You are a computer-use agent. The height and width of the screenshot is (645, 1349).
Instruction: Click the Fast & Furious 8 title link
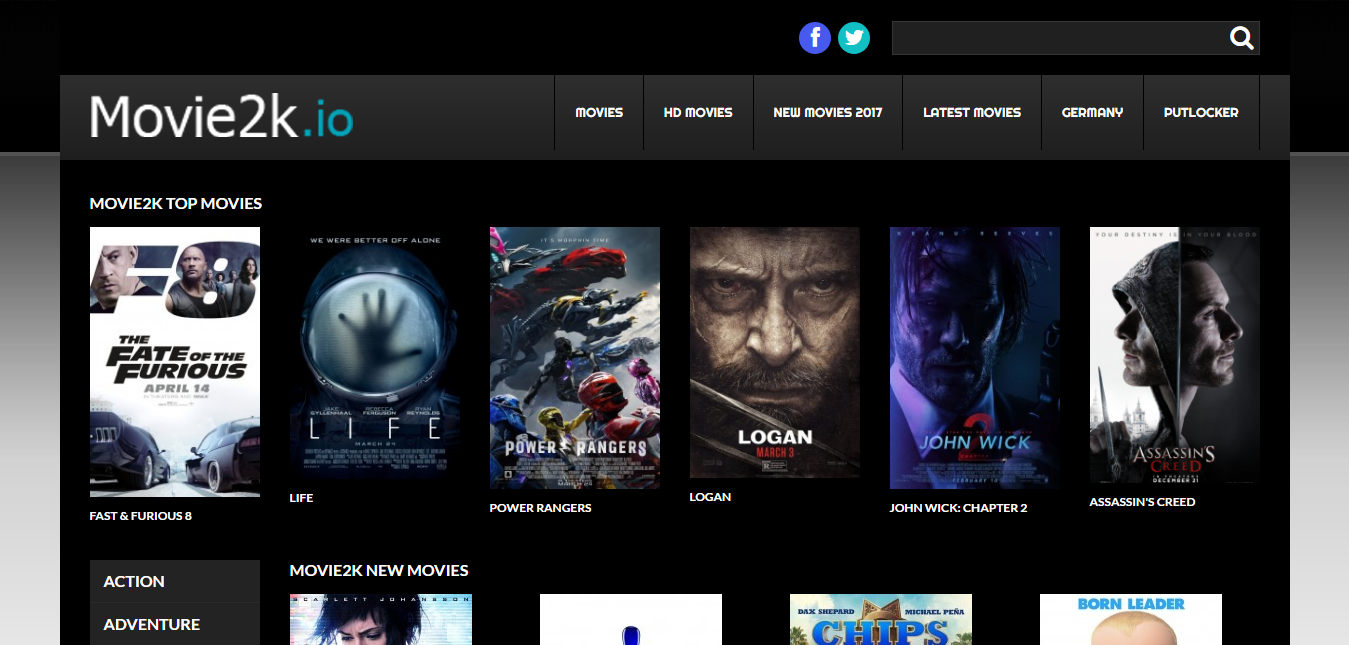[141, 516]
